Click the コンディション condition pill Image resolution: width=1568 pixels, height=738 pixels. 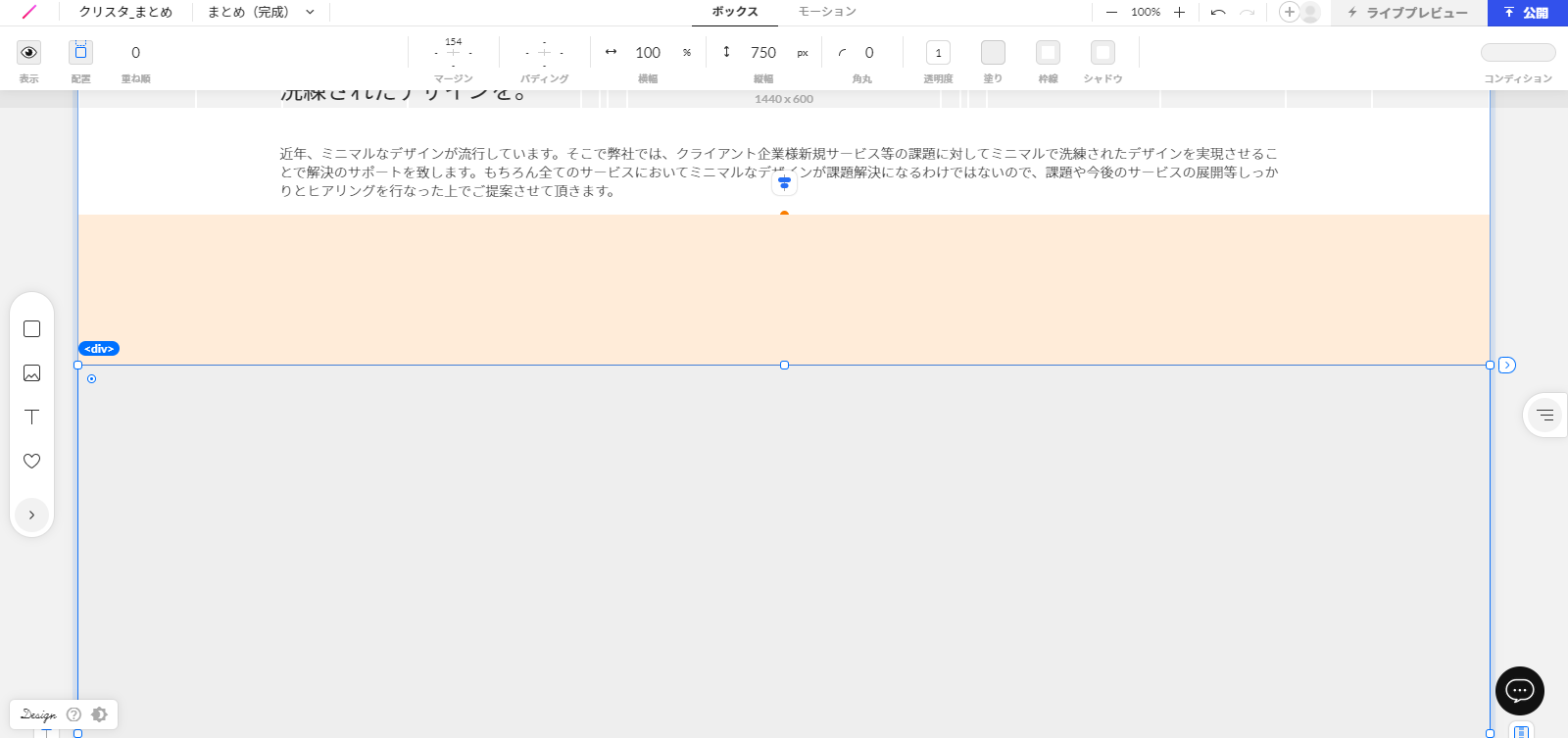(x=1518, y=52)
